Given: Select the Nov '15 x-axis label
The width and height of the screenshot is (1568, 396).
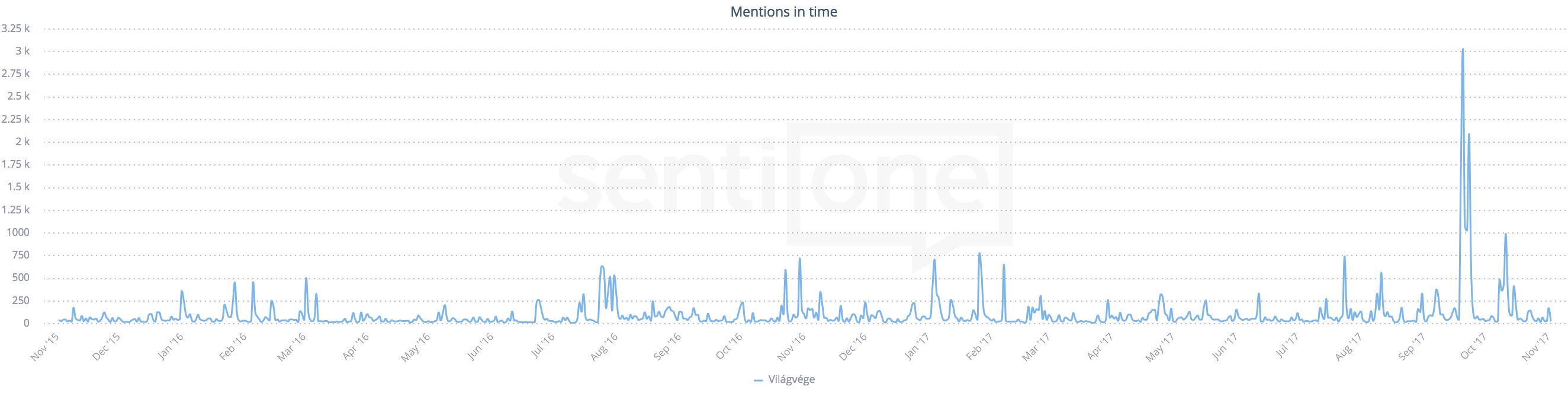Looking at the screenshot, I should click(45, 347).
